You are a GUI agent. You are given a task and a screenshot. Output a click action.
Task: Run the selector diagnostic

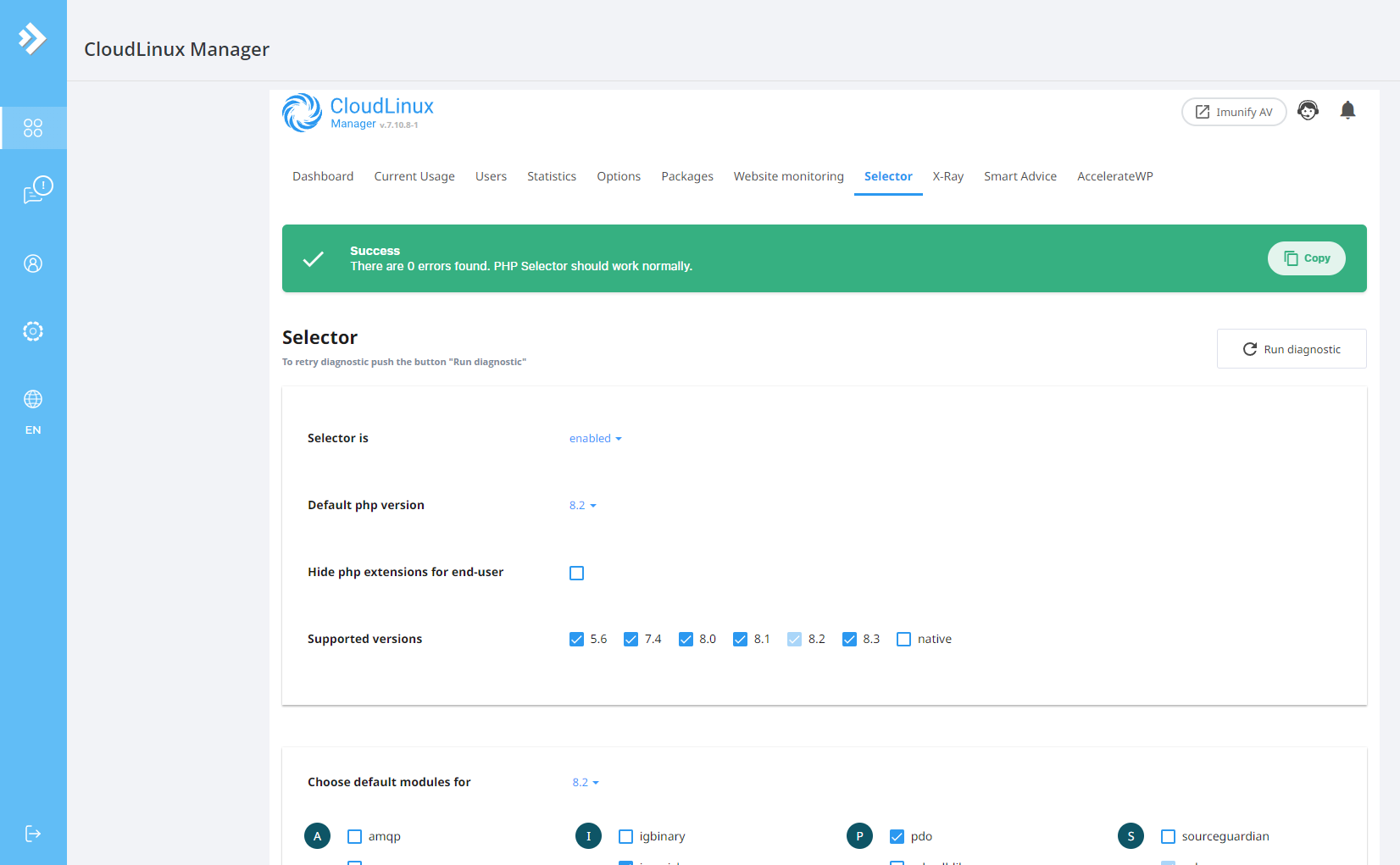coord(1292,349)
